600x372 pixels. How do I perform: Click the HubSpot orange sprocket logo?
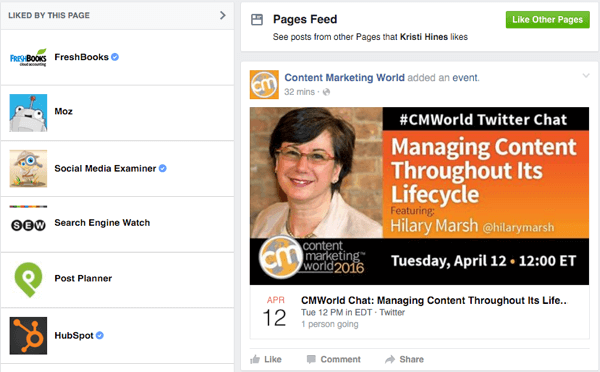tap(28, 336)
